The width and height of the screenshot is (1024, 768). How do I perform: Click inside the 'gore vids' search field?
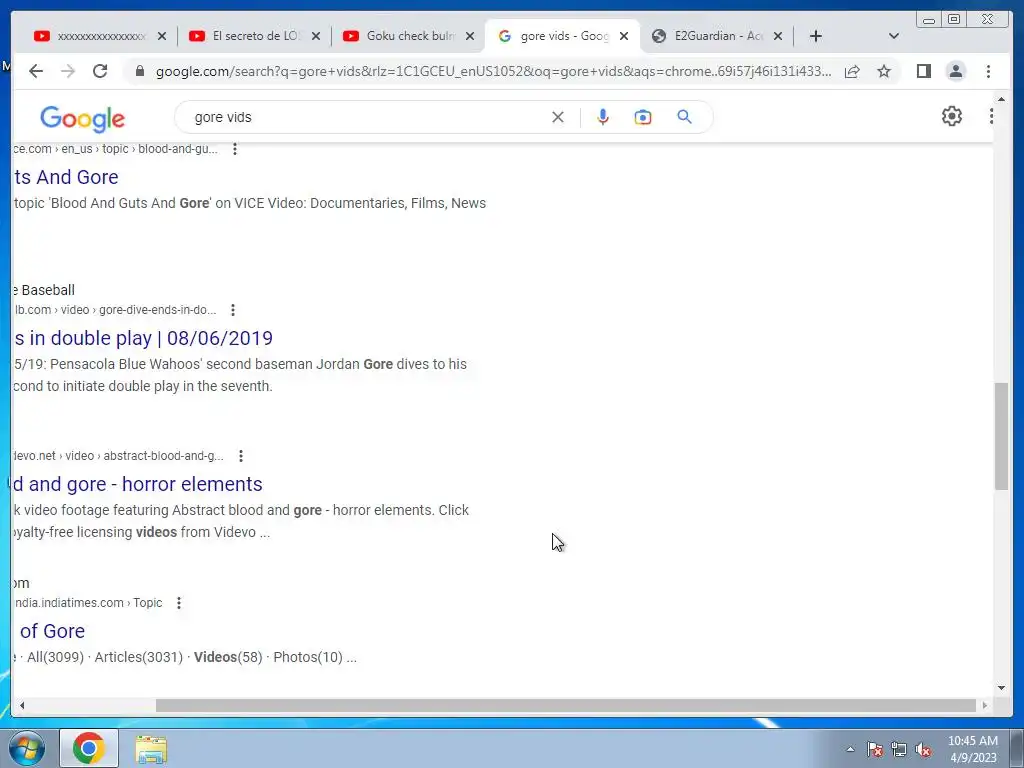pyautogui.click(x=366, y=118)
